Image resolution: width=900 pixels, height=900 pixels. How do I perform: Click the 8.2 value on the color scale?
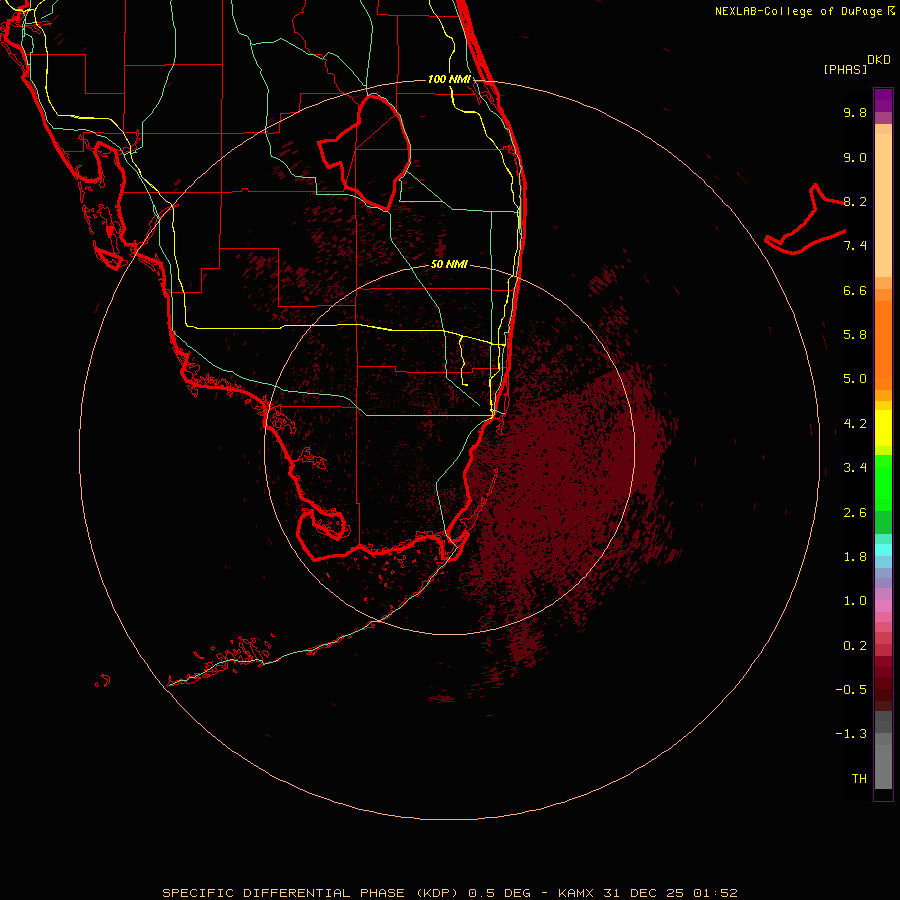(855, 201)
